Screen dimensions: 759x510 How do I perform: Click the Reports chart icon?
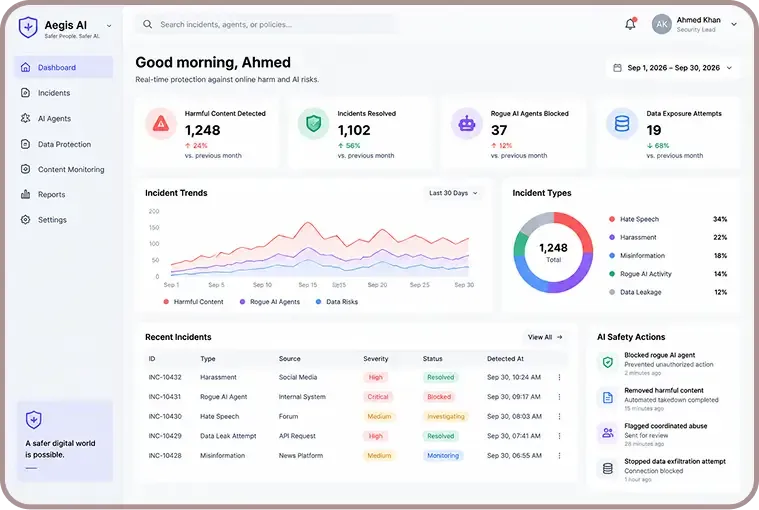[x=26, y=195]
